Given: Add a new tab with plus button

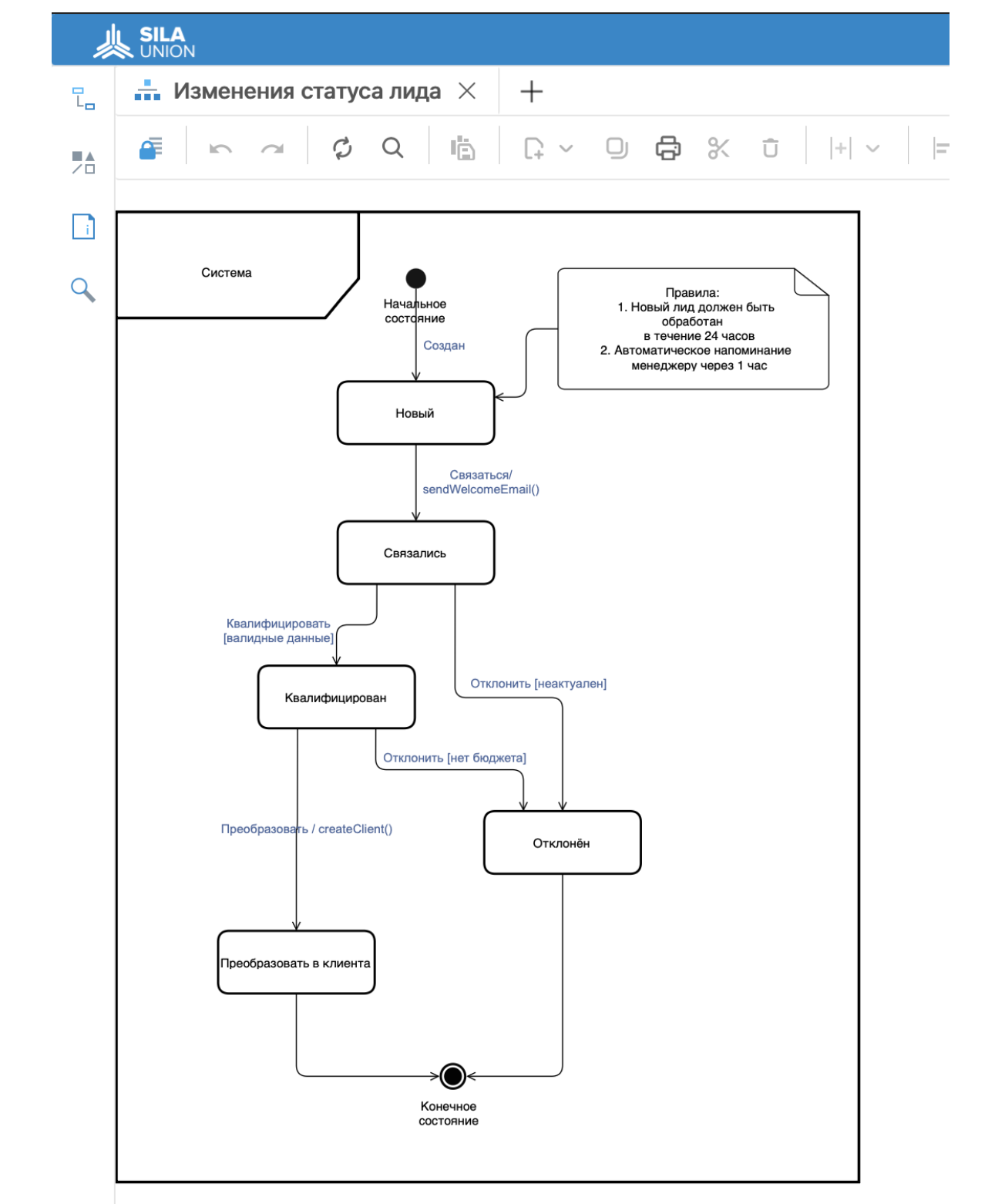Looking at the screenshot, I should 532,92.
